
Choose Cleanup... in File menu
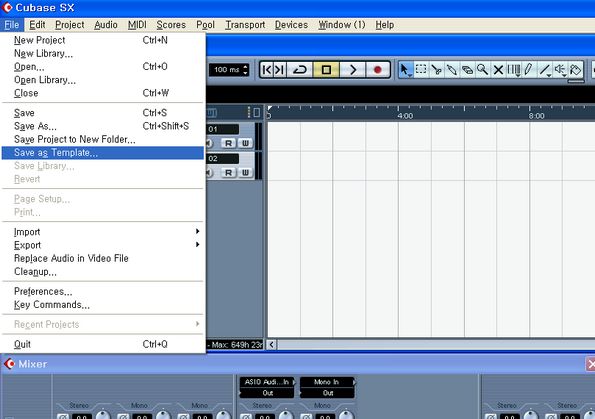102,271
